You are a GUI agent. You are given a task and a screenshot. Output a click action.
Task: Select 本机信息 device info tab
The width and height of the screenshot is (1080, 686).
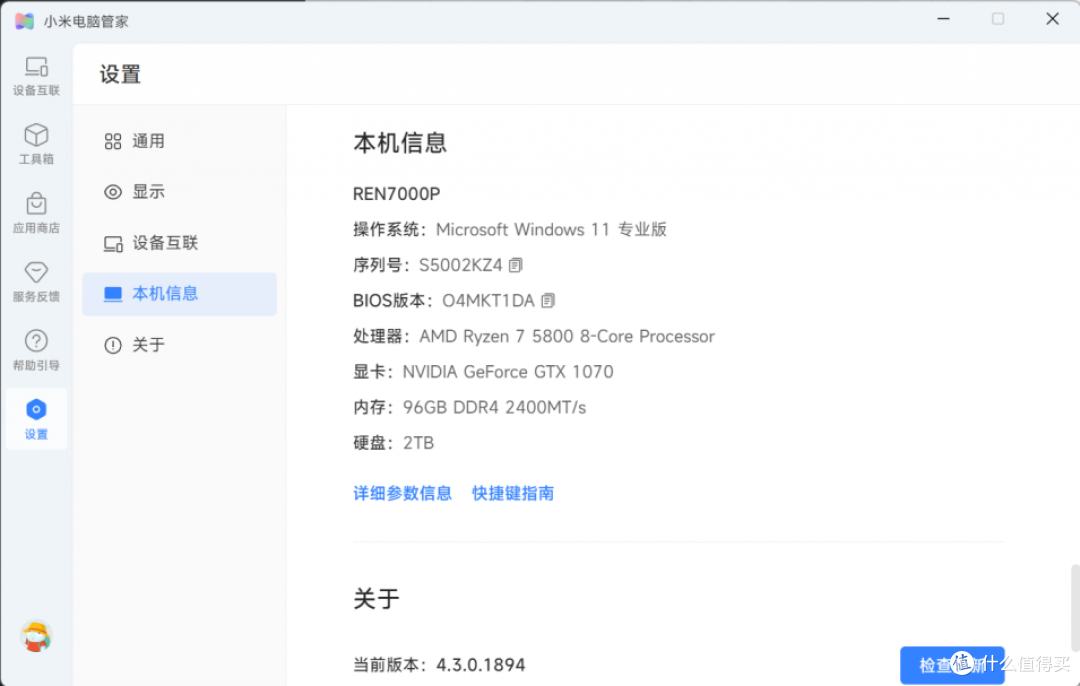pyautogui.click(x=179, y=294)
